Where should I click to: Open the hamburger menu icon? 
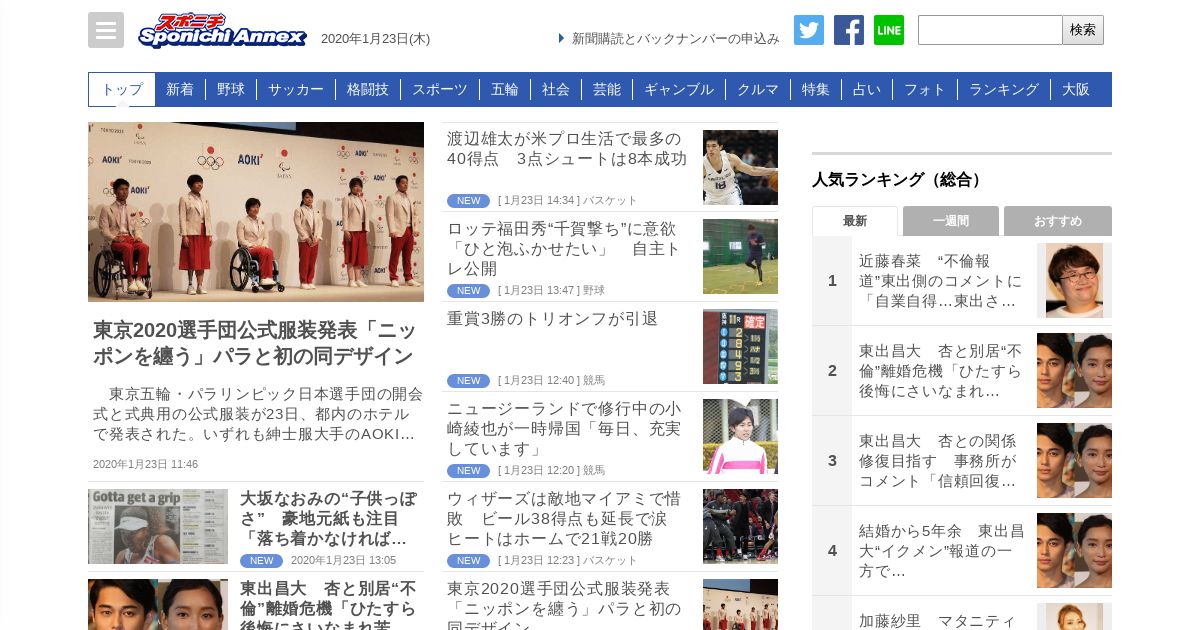click(106, 30)
